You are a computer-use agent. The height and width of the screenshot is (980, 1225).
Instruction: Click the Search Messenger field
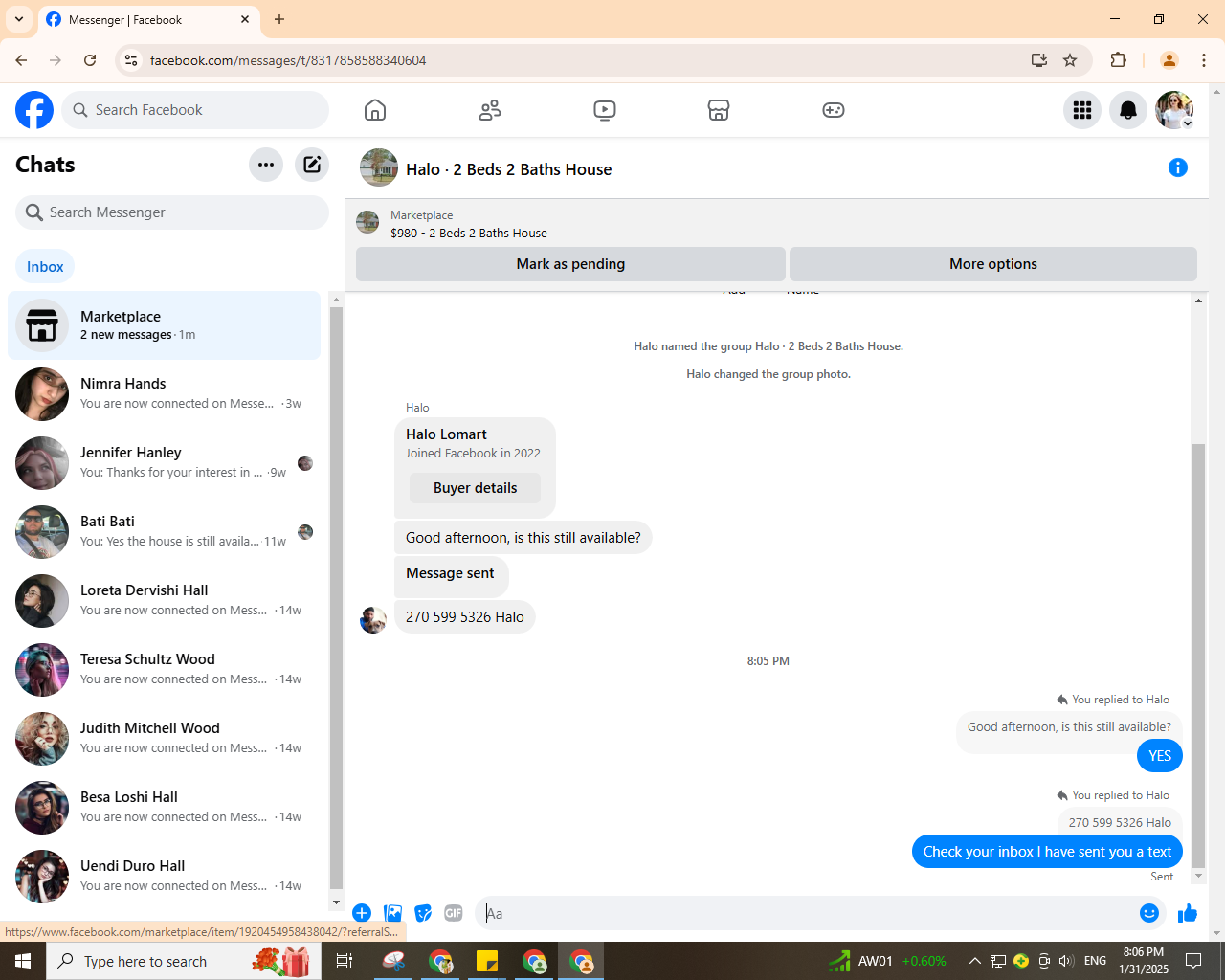pos(172,212)
